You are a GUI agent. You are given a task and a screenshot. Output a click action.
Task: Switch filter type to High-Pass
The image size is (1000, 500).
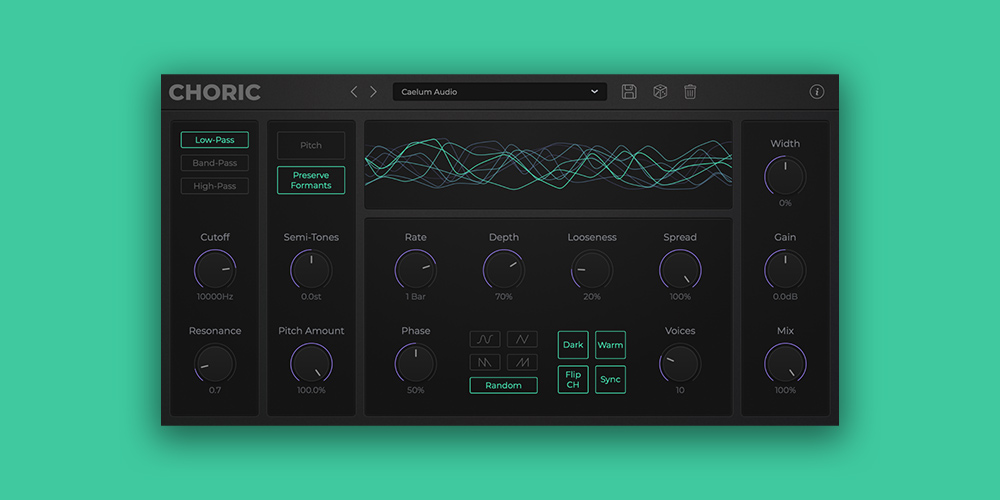coord(215,186)
